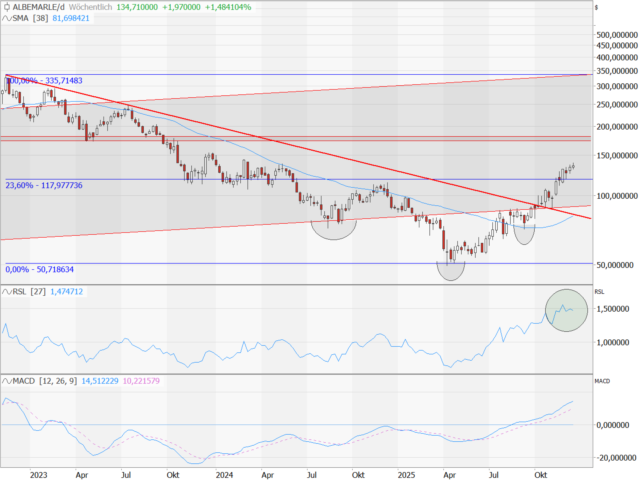Select the 100,00% - 335,71483 Fibonacci label

click(44, 80)
